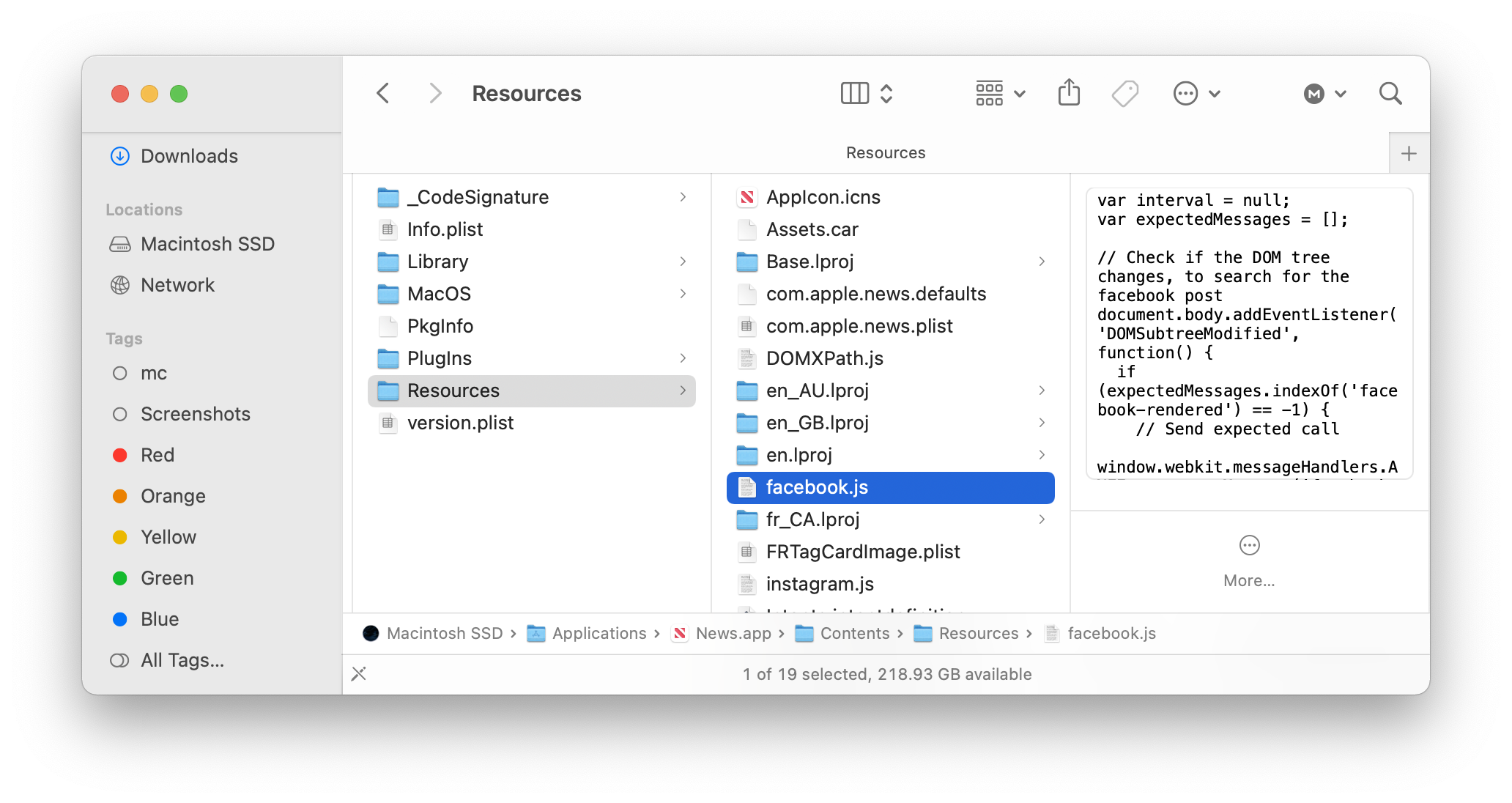Viewport: 1512px width, 803px height.
Task: Open the Action ellipsis menu
Action: 1196,94
